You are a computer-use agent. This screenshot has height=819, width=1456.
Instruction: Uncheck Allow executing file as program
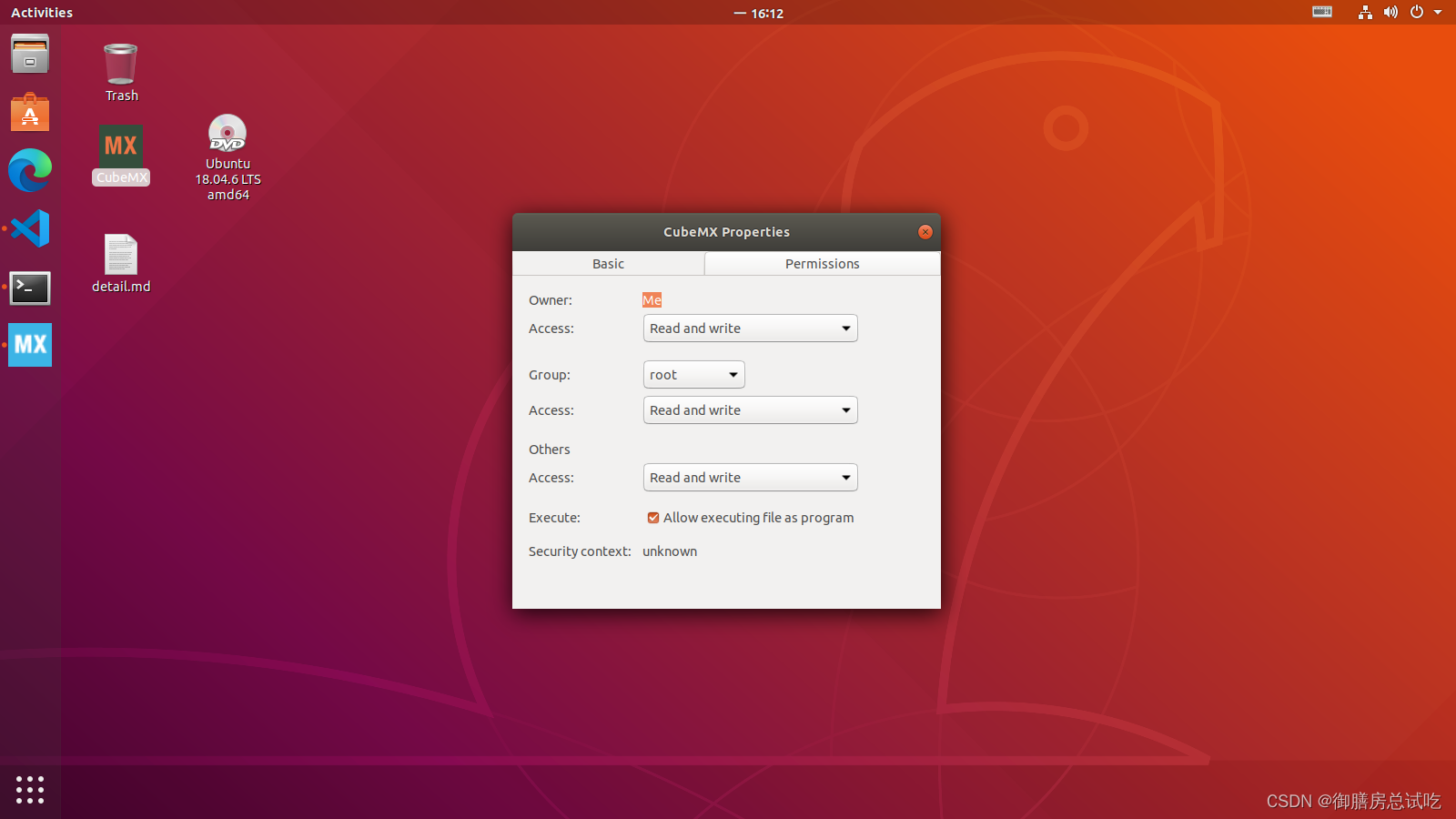coord(652,517)
